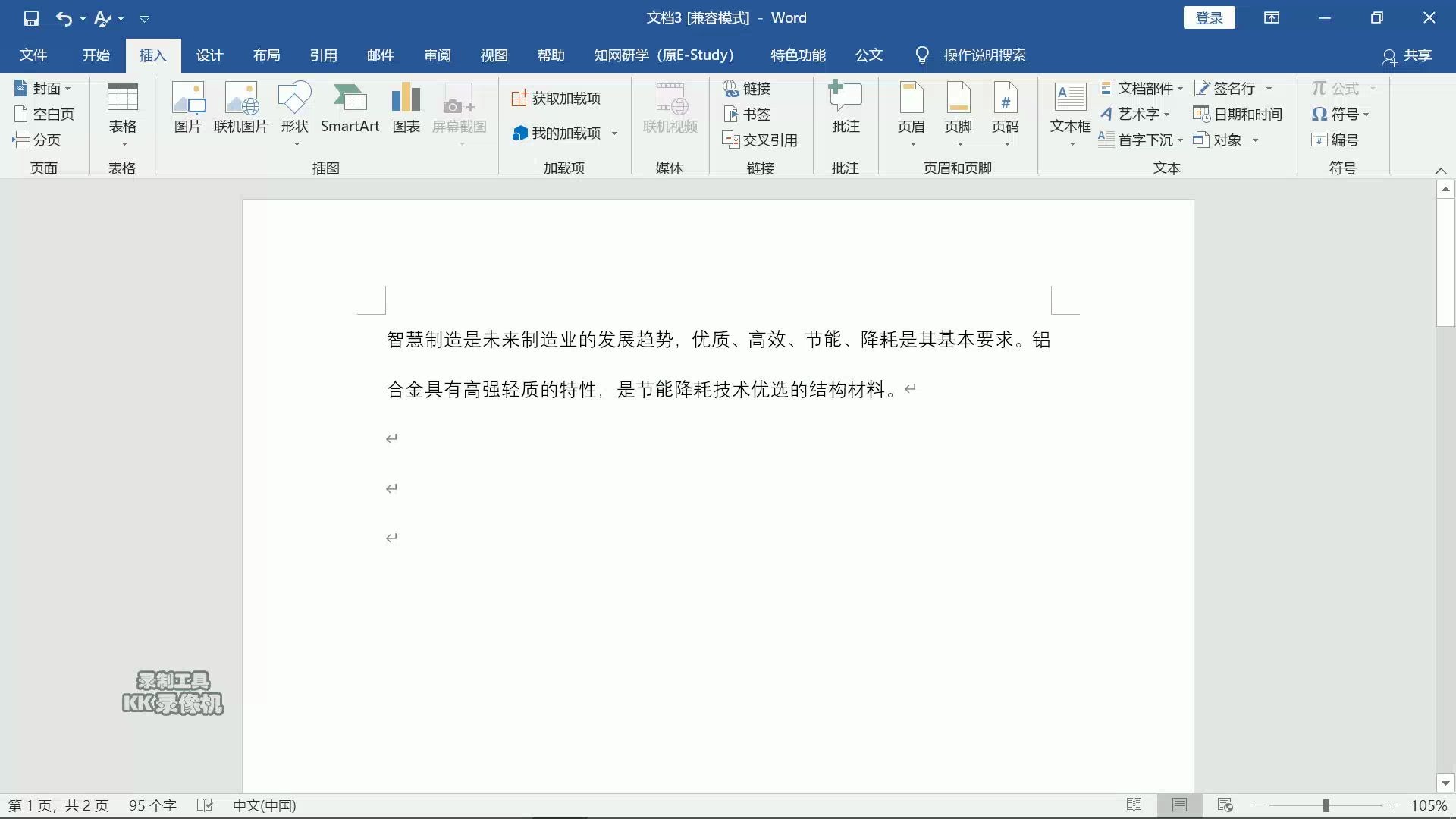Open the 符号 symbol dropdown
Screen dimensions: 1456x819
click(1341, 115)
